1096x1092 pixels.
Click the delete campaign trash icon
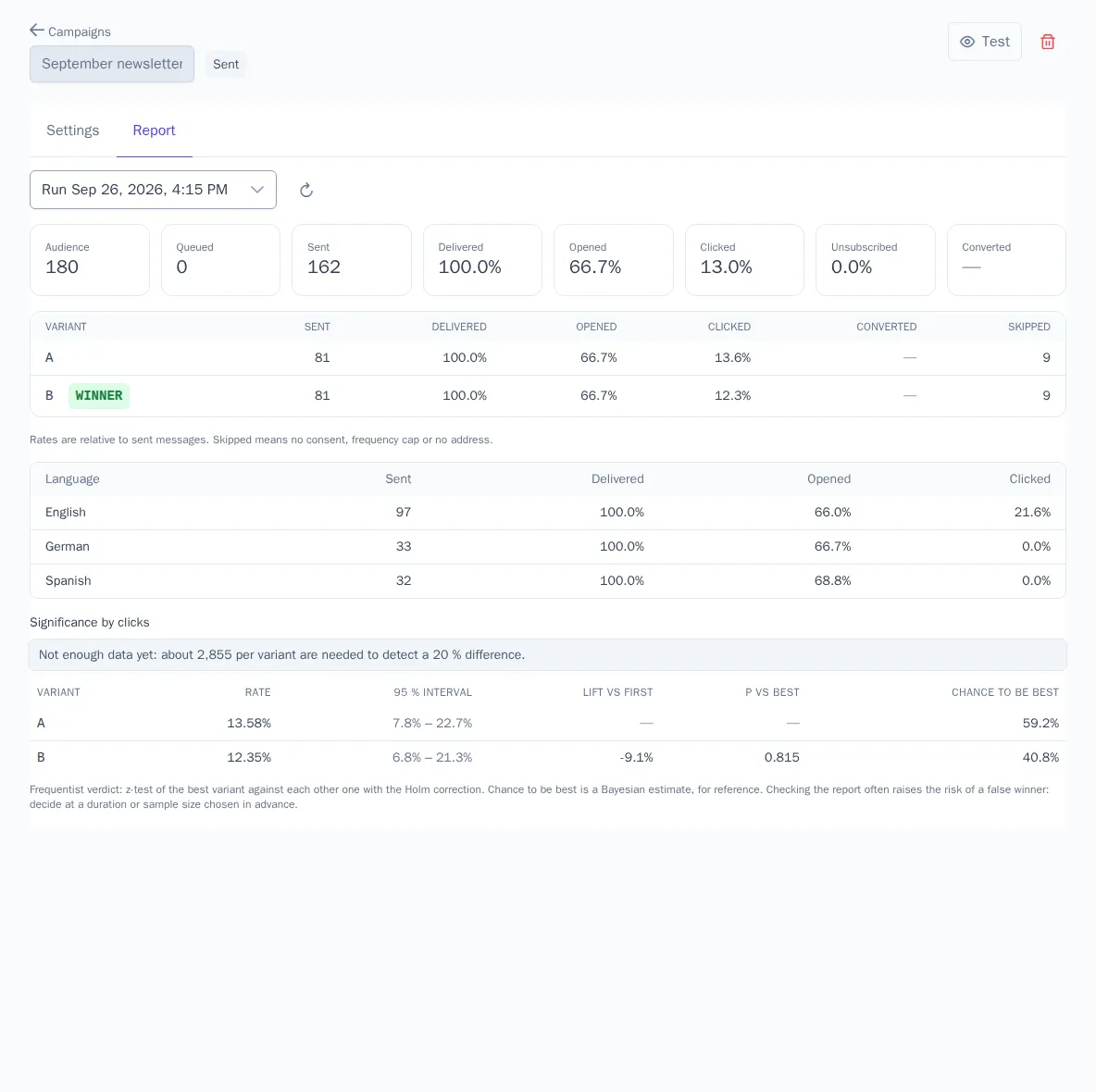[1047, 42]
